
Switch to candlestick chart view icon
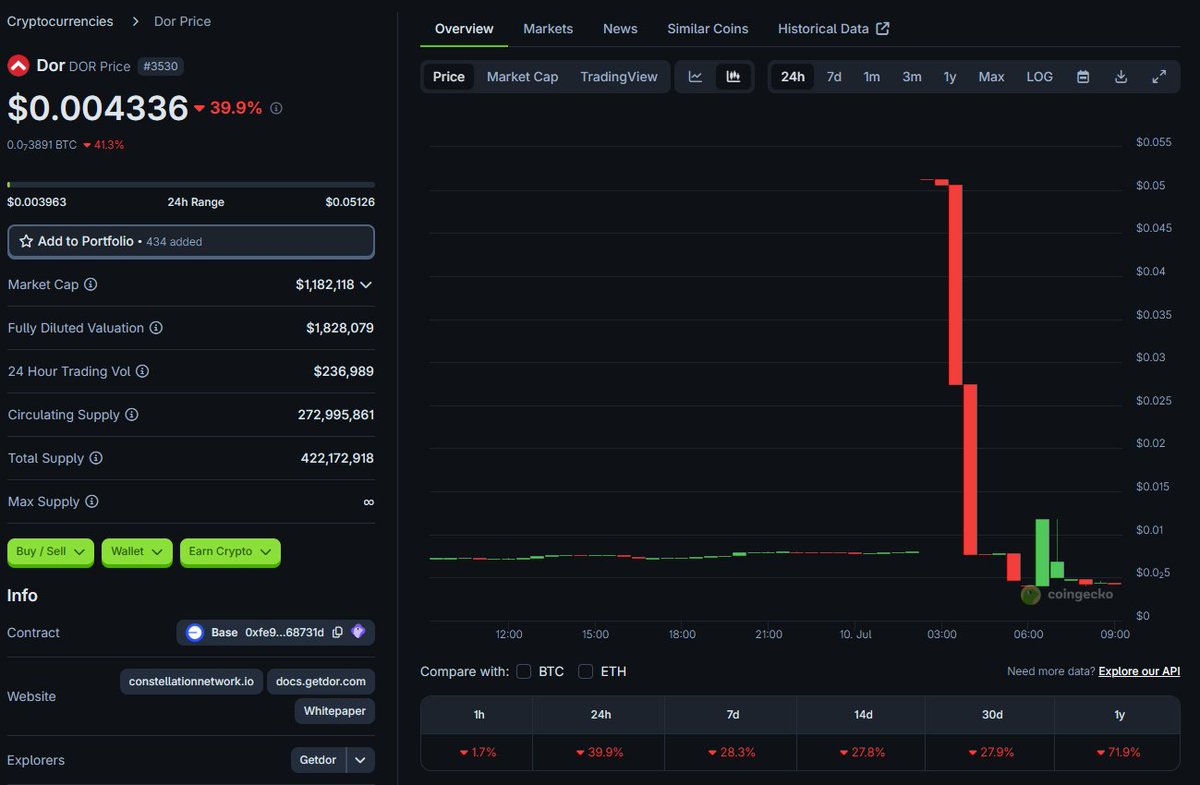(x=733, y=77)
